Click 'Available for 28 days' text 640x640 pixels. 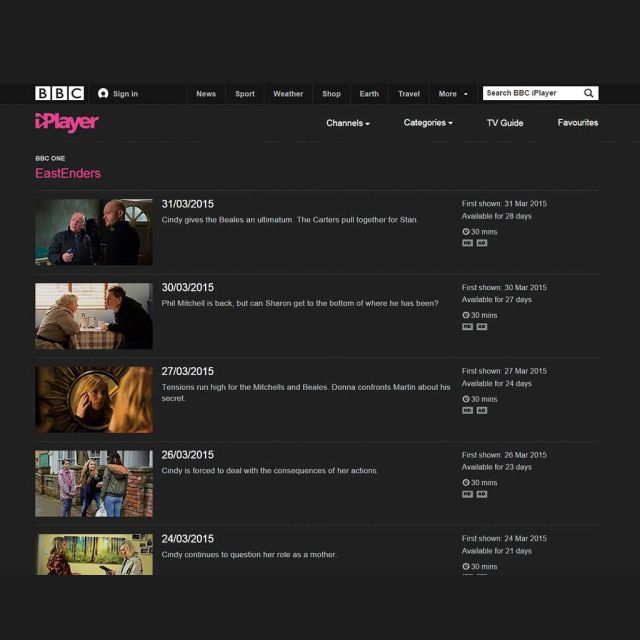(497, 216)
